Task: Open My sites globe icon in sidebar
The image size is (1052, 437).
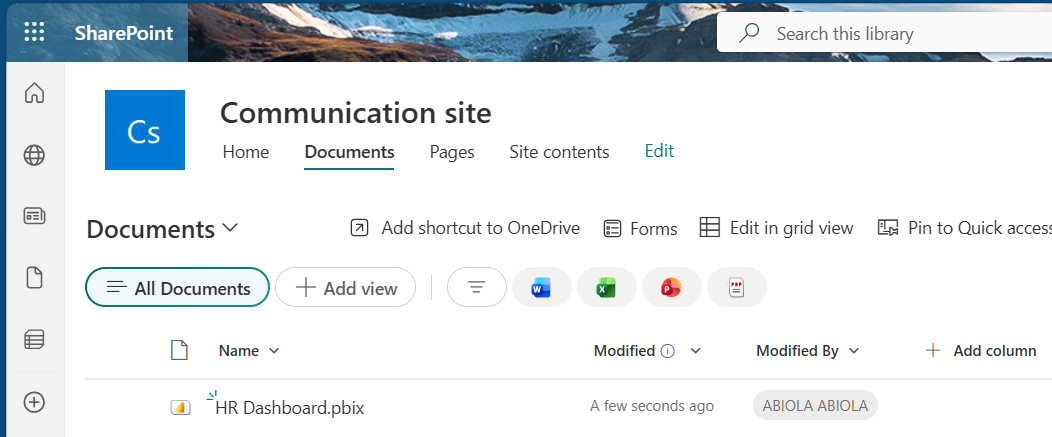Action: click(34, 155)
